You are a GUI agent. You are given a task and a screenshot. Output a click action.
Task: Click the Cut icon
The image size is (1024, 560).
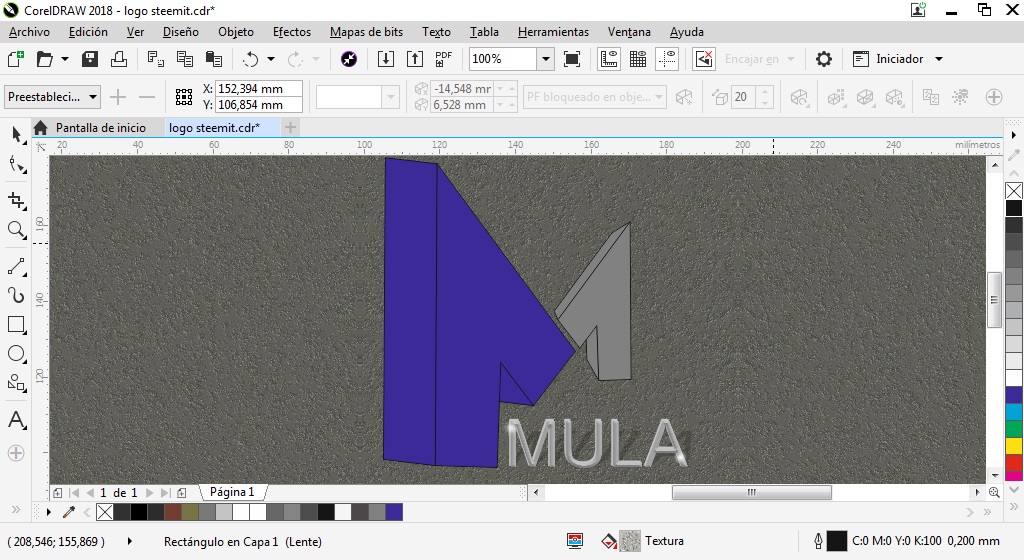(155, 59)
